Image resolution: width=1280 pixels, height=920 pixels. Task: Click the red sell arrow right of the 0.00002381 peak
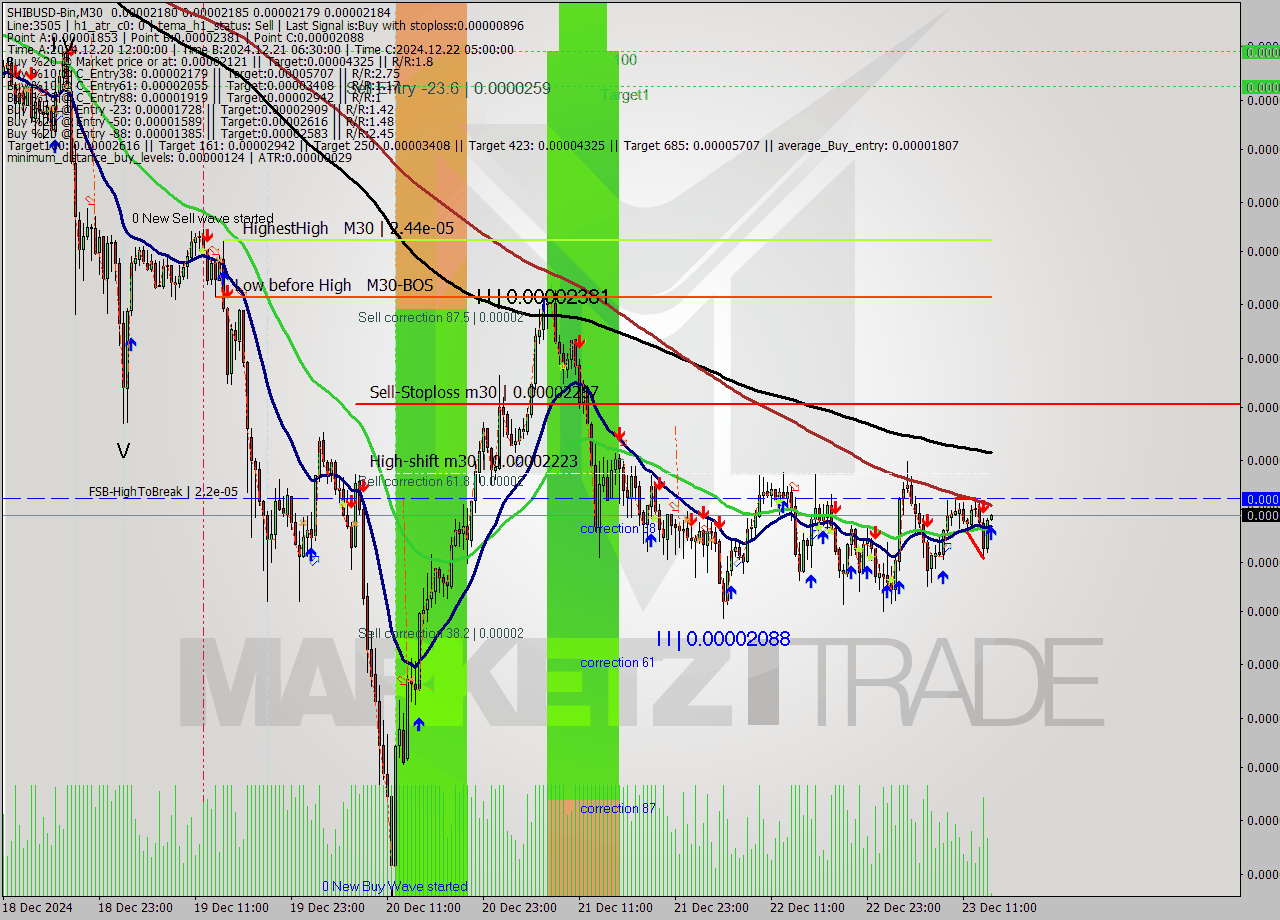point(579,341)
